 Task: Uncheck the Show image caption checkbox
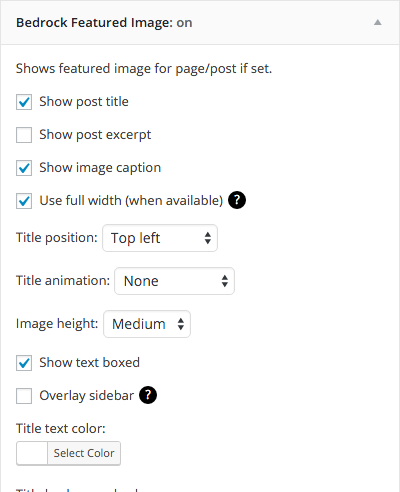24,168
